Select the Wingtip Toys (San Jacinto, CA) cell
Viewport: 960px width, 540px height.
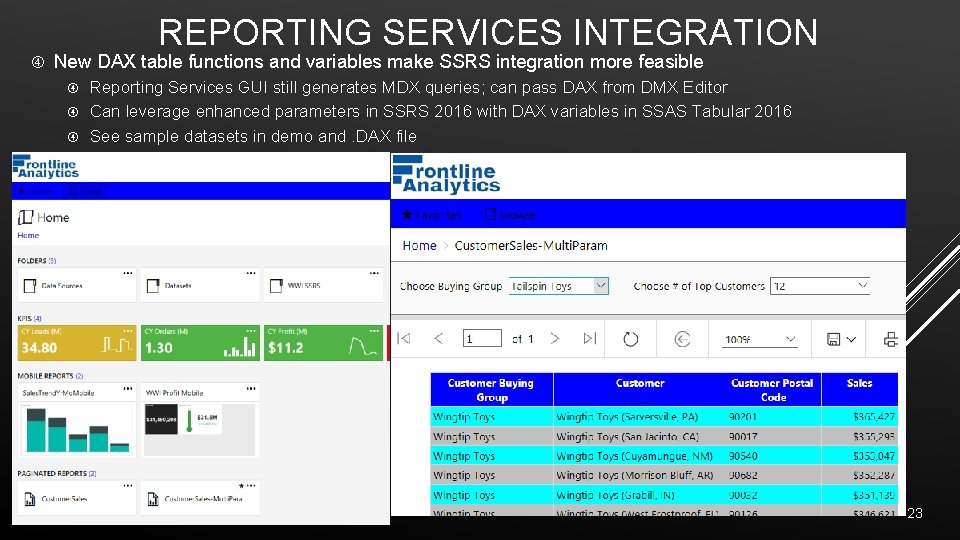pos(640,437)
